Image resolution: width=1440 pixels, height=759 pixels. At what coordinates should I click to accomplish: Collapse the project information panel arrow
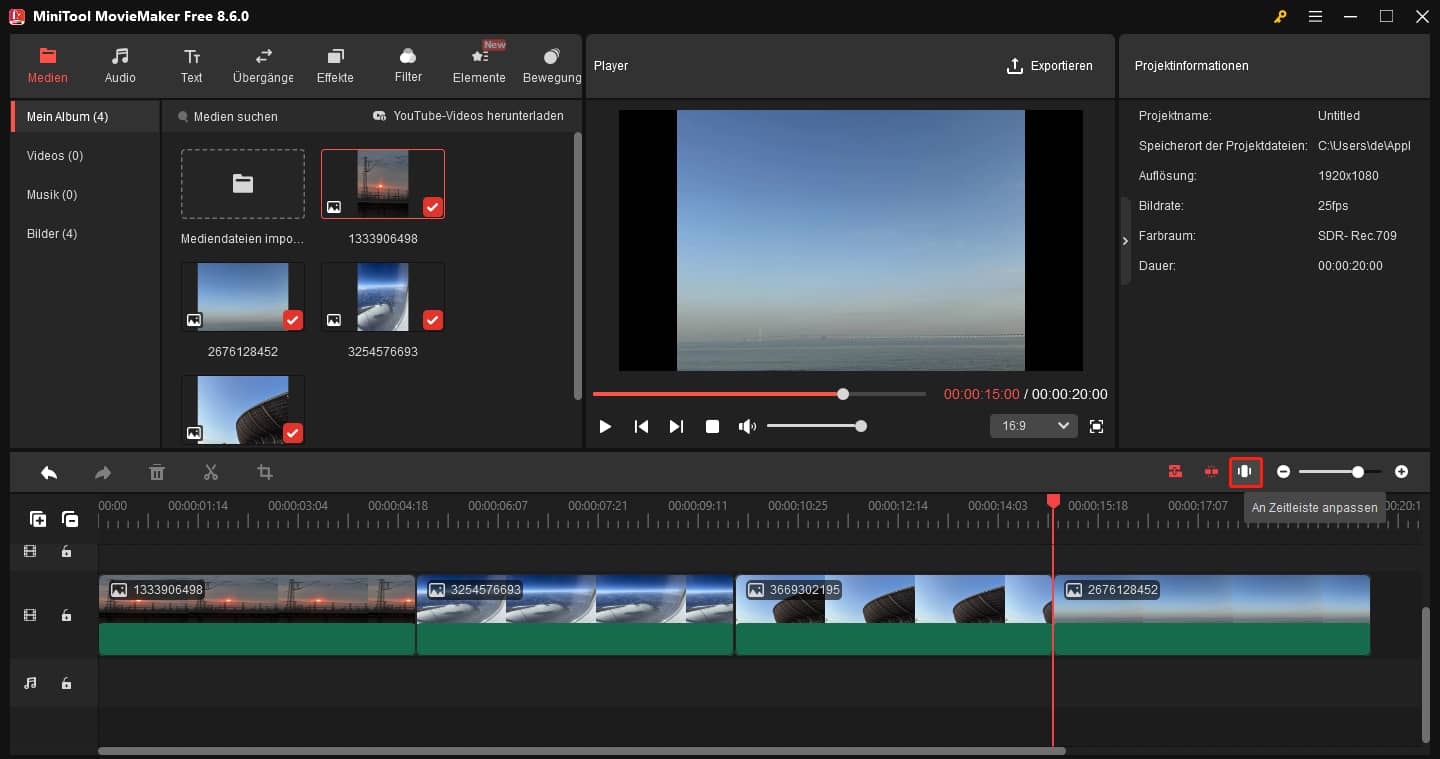(x=1125, y=241)
